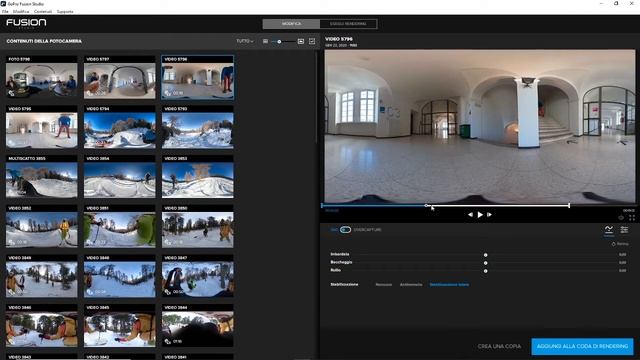Open the Modifica menu
Screen dimensions: 640x360
21,11
